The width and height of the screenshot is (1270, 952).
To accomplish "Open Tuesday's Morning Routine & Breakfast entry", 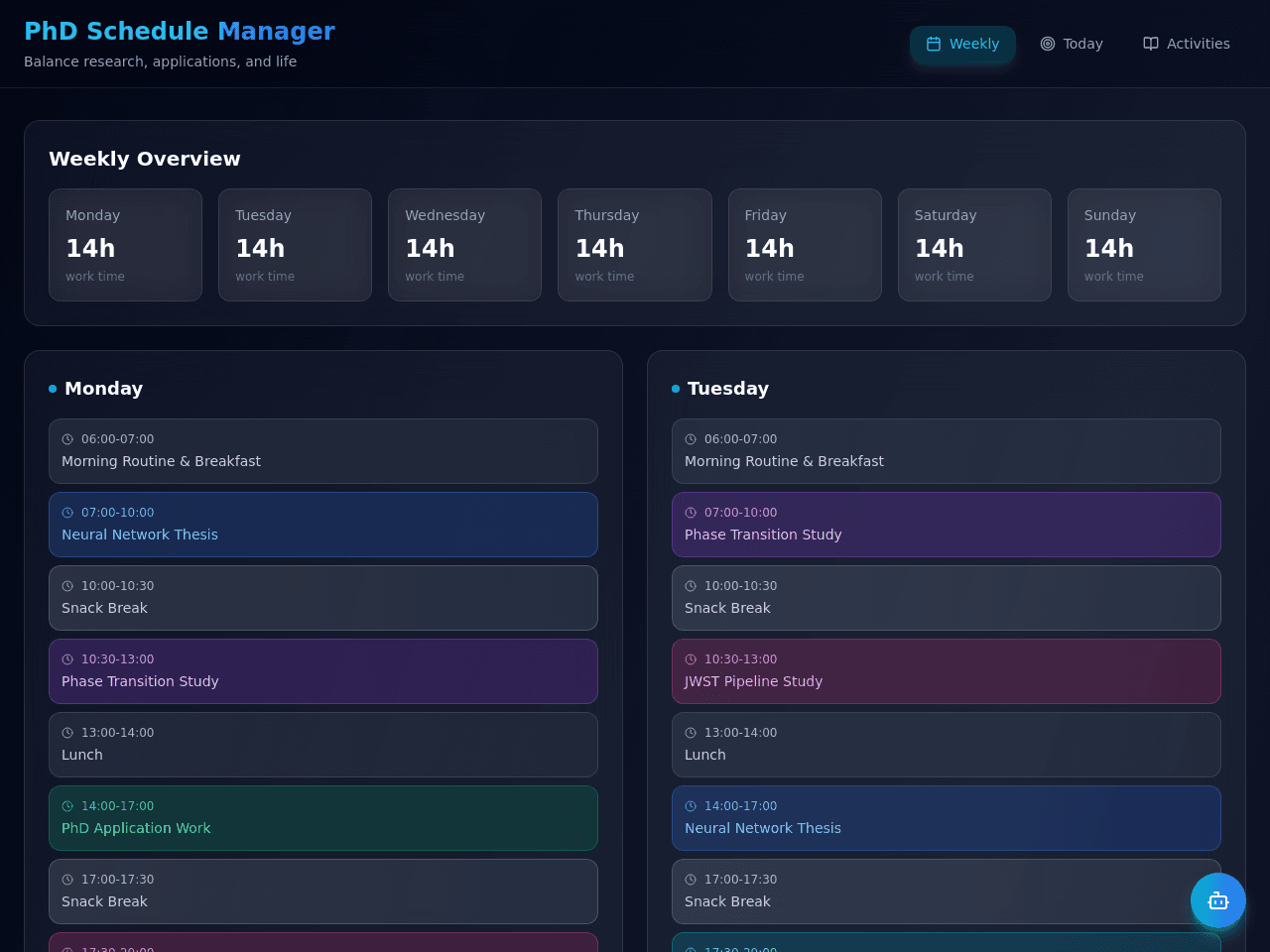I will (947, 451).
